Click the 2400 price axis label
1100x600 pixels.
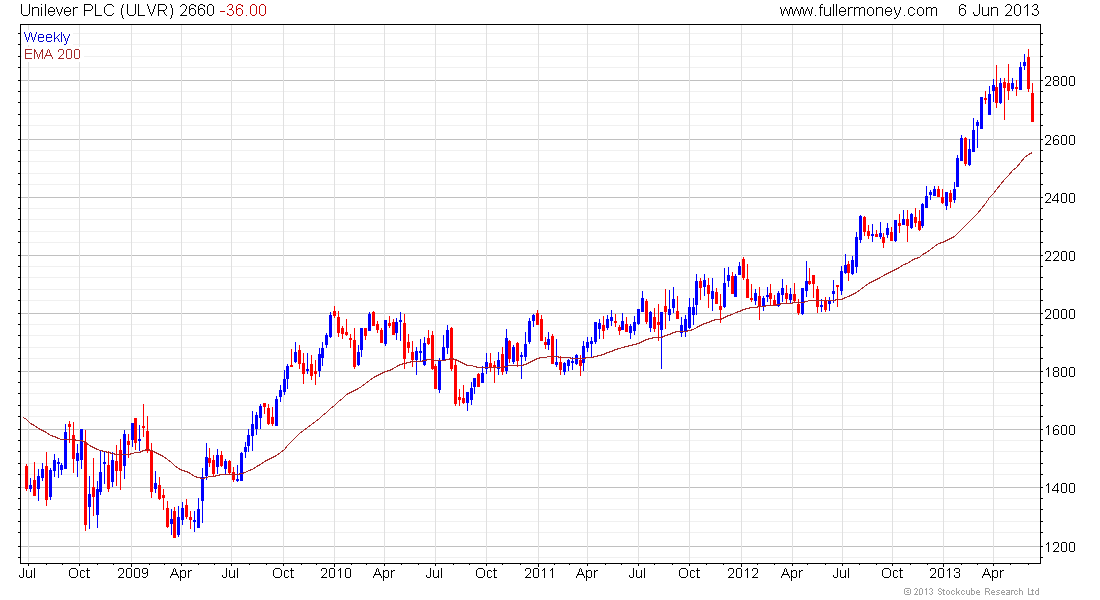1060,198
